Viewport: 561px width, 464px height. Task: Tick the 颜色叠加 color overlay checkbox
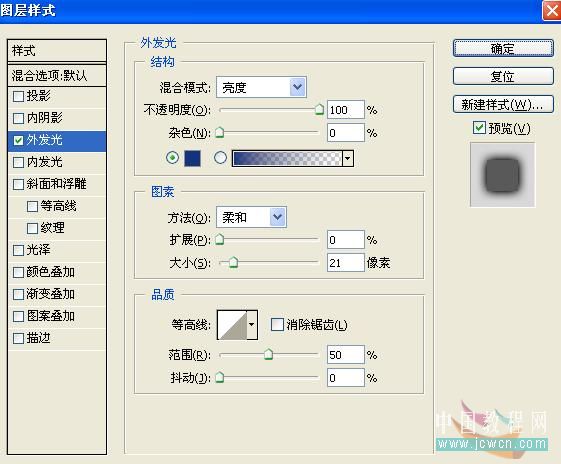pos(18,273)
